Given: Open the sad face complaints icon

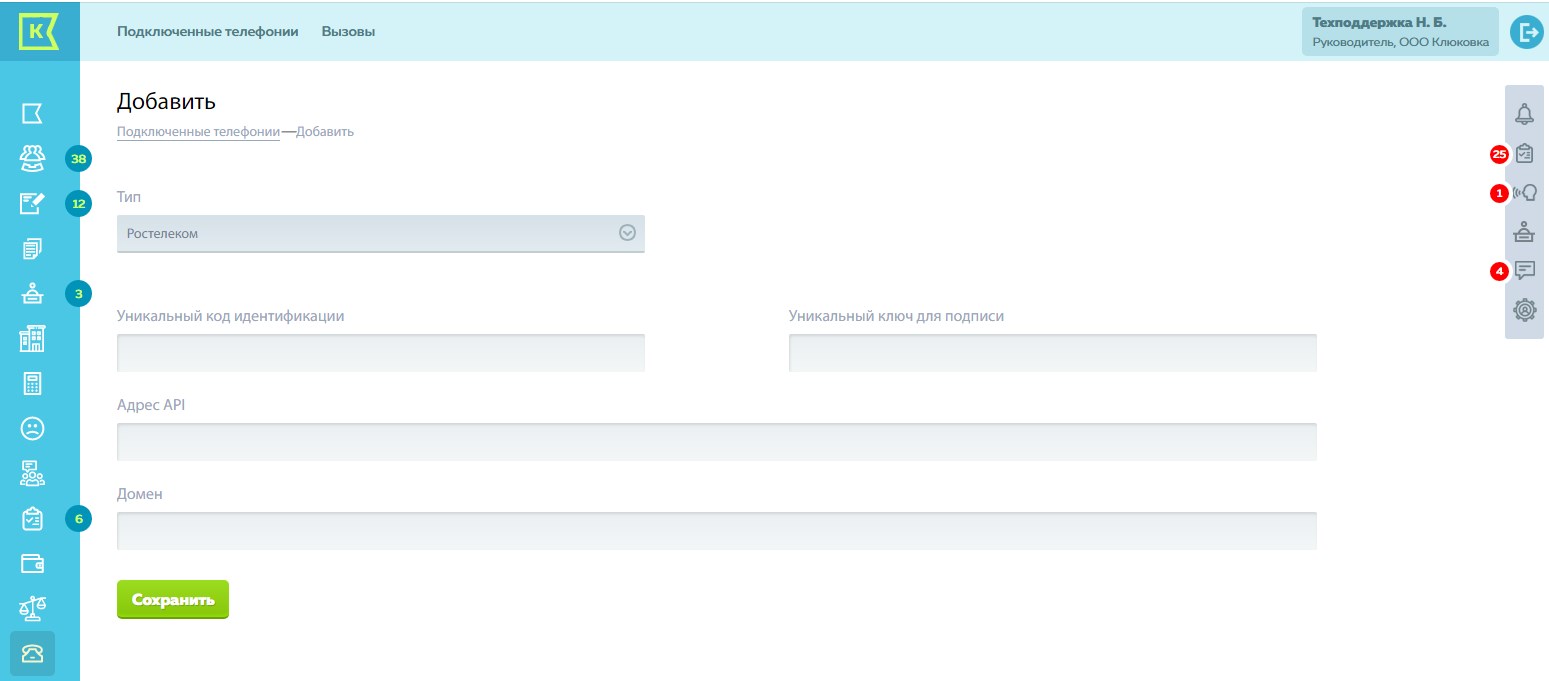Looking at the screenshot, I should pyautogui.click(x=33, y=428).
